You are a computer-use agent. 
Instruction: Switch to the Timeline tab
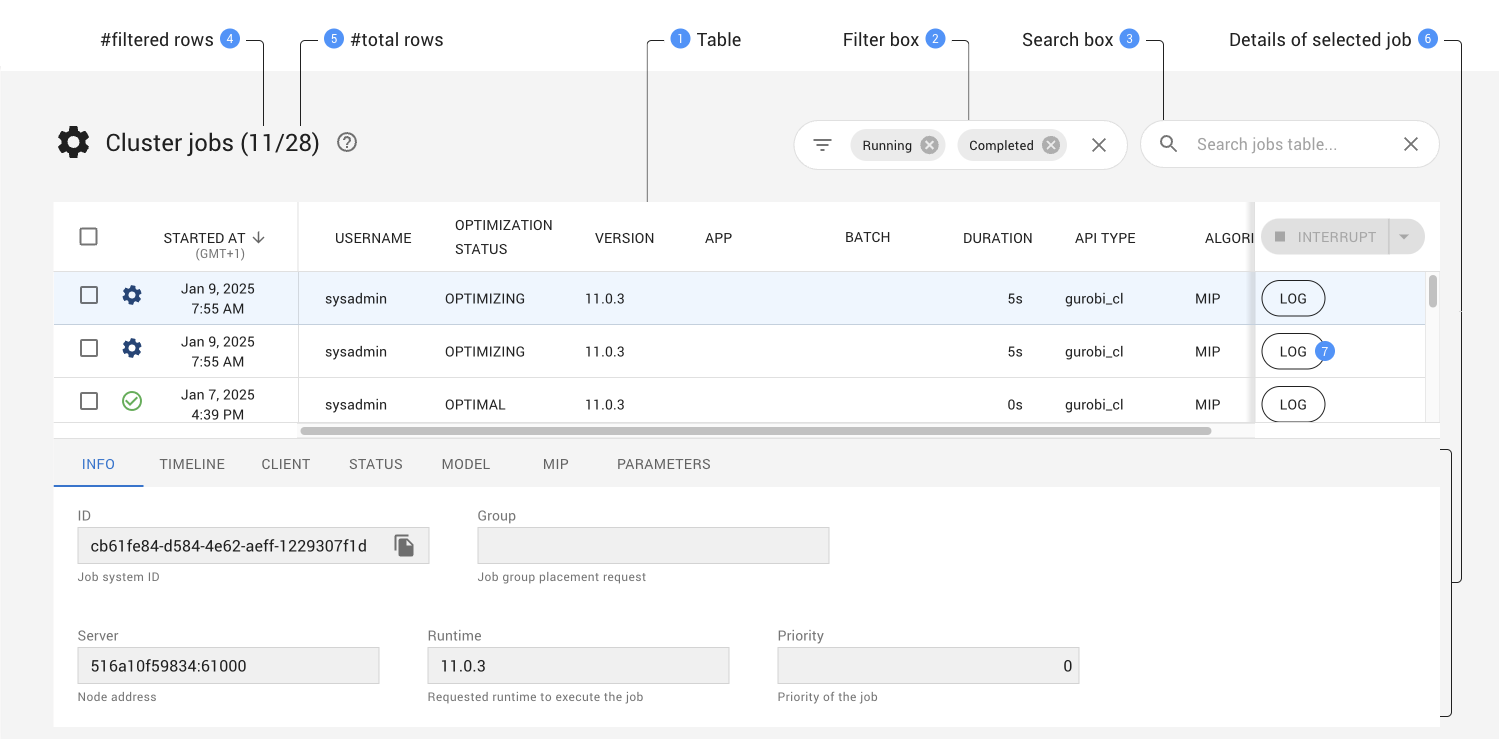point(192,464)
